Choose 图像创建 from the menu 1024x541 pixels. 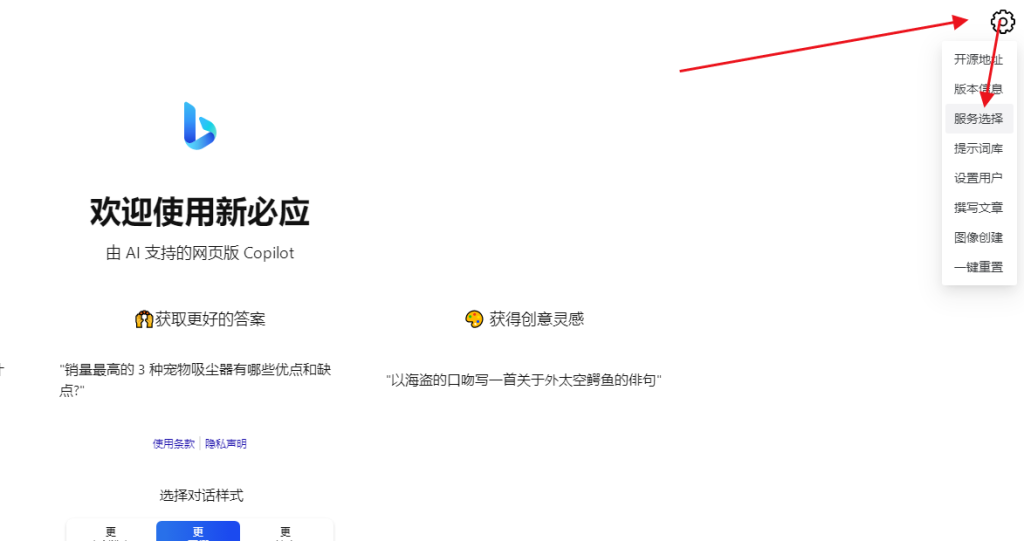(x=979, y=237)
